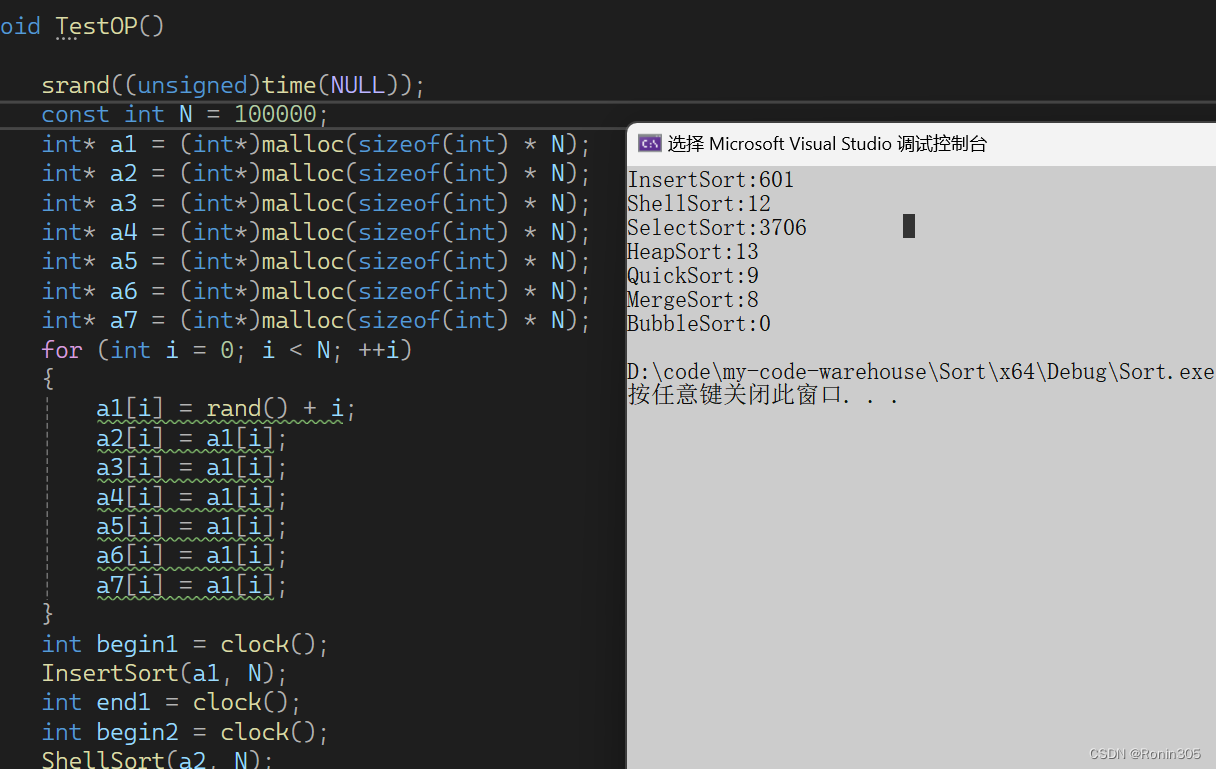Viewport: 1216px width, 769px height.
Task: Select the QuickSort:9 output line
Action: [693, 276]
